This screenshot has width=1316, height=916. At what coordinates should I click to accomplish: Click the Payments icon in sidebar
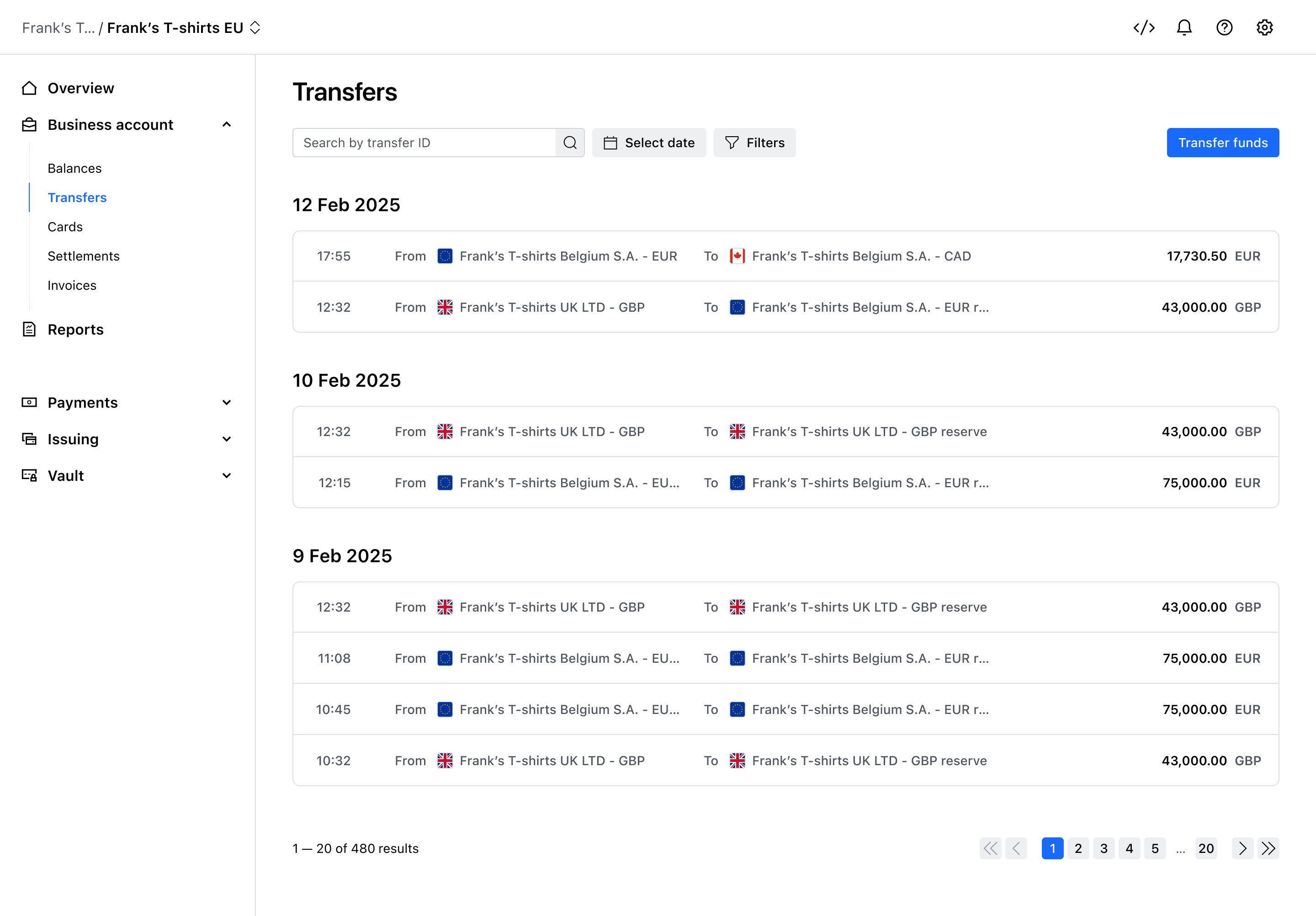(x=29, y=402)
